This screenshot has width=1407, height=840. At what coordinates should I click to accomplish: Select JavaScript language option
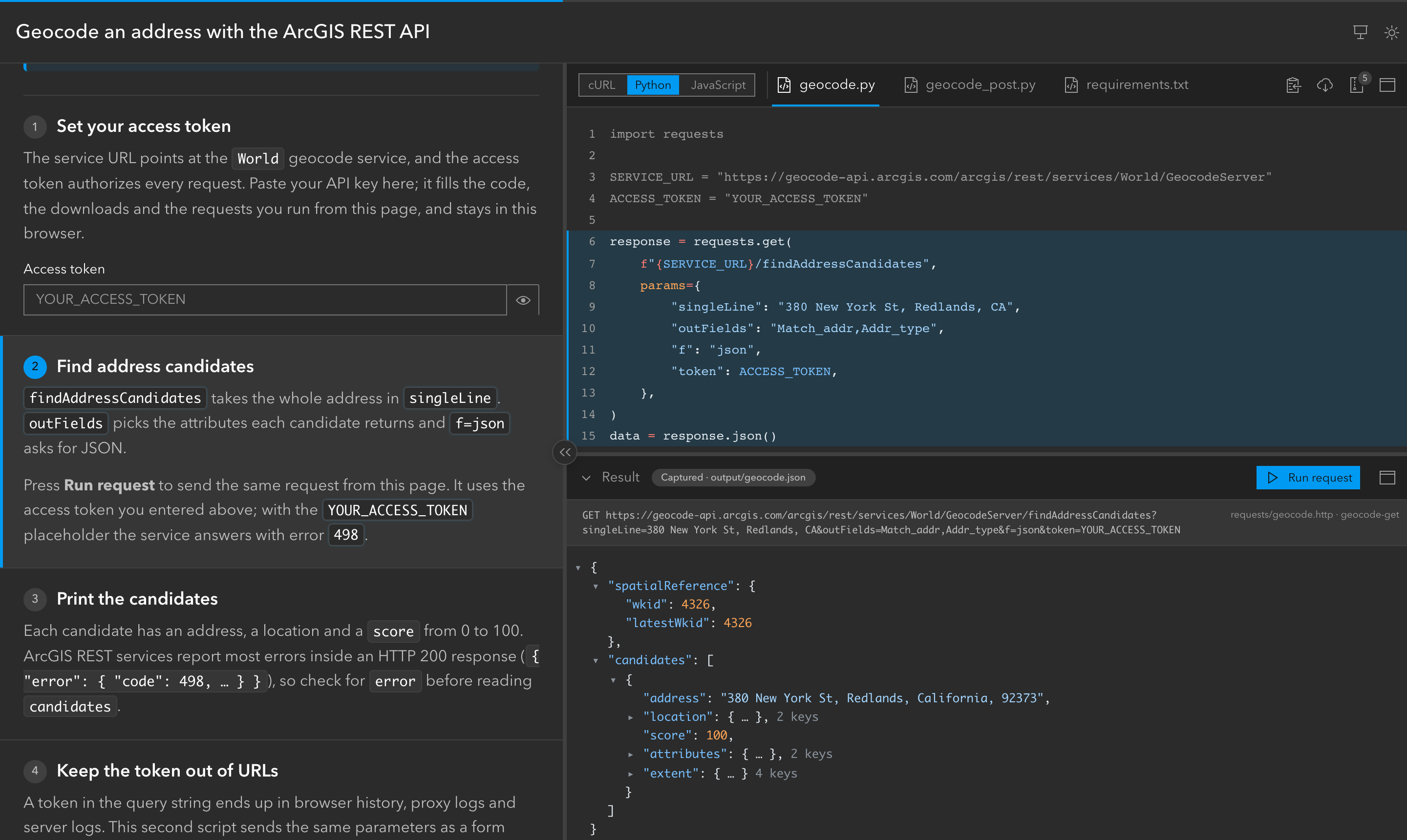click(717, 85)
